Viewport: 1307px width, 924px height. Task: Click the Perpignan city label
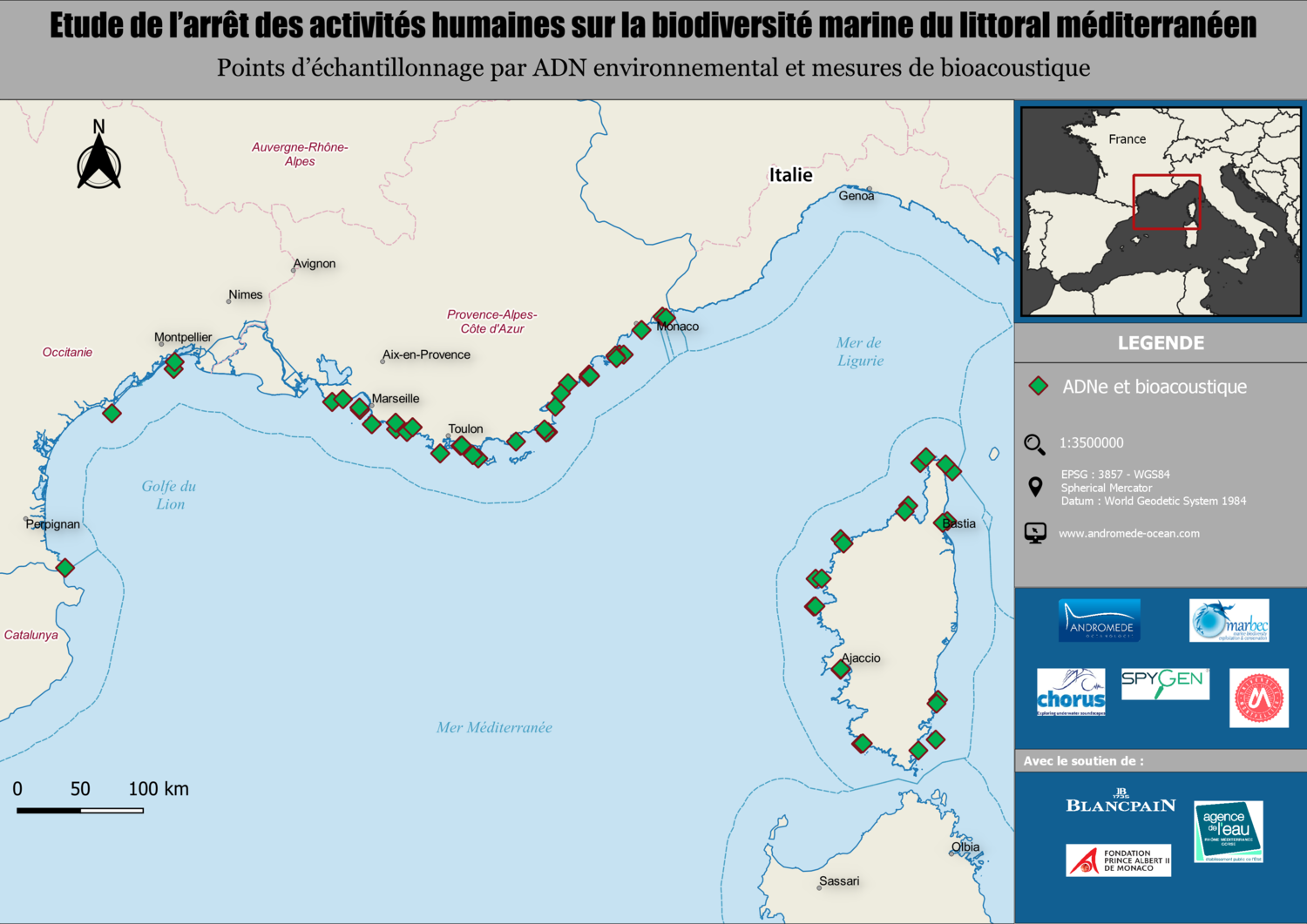tap(52, 523)
